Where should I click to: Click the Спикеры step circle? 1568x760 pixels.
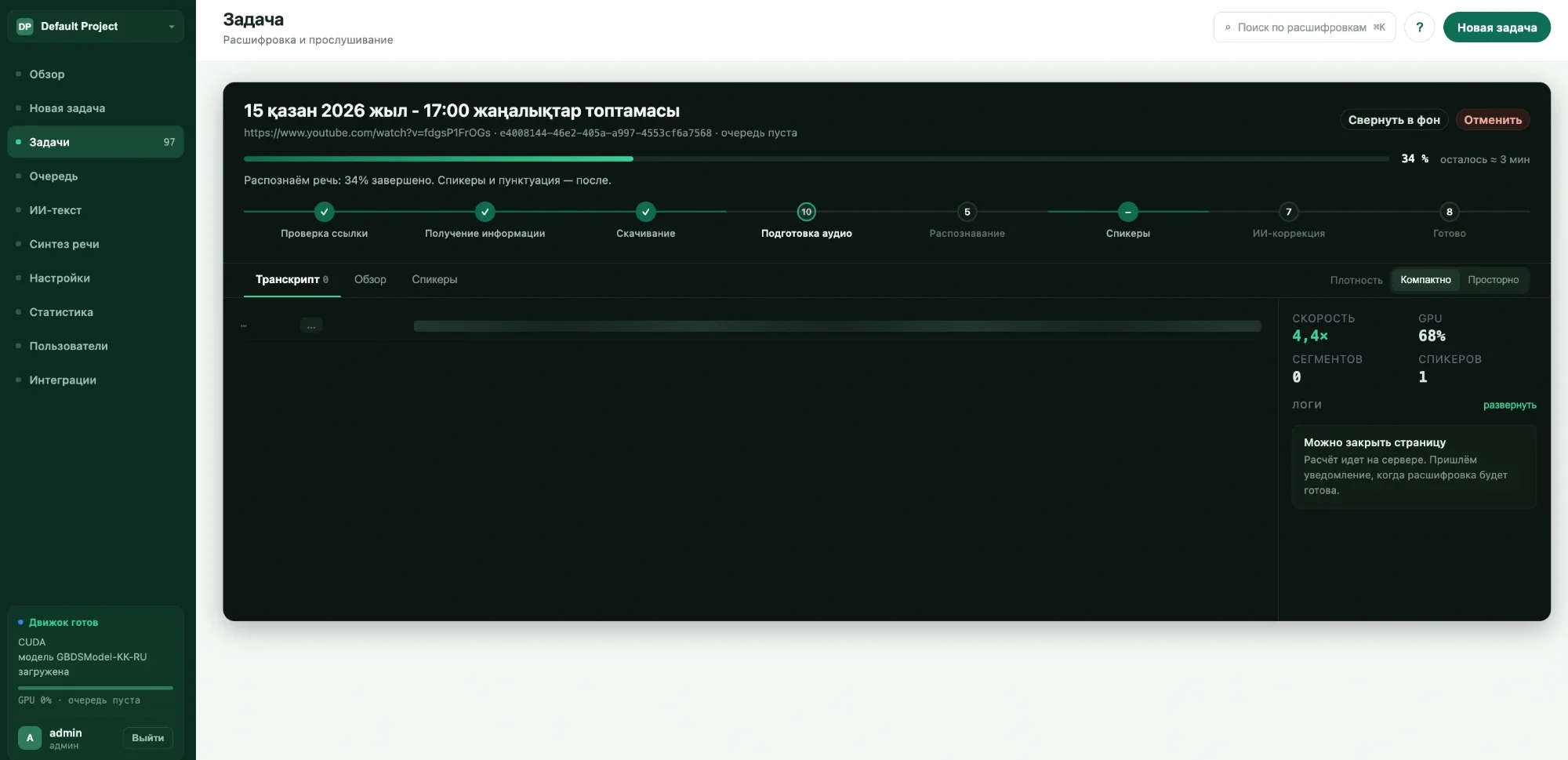click(1128, 212)
